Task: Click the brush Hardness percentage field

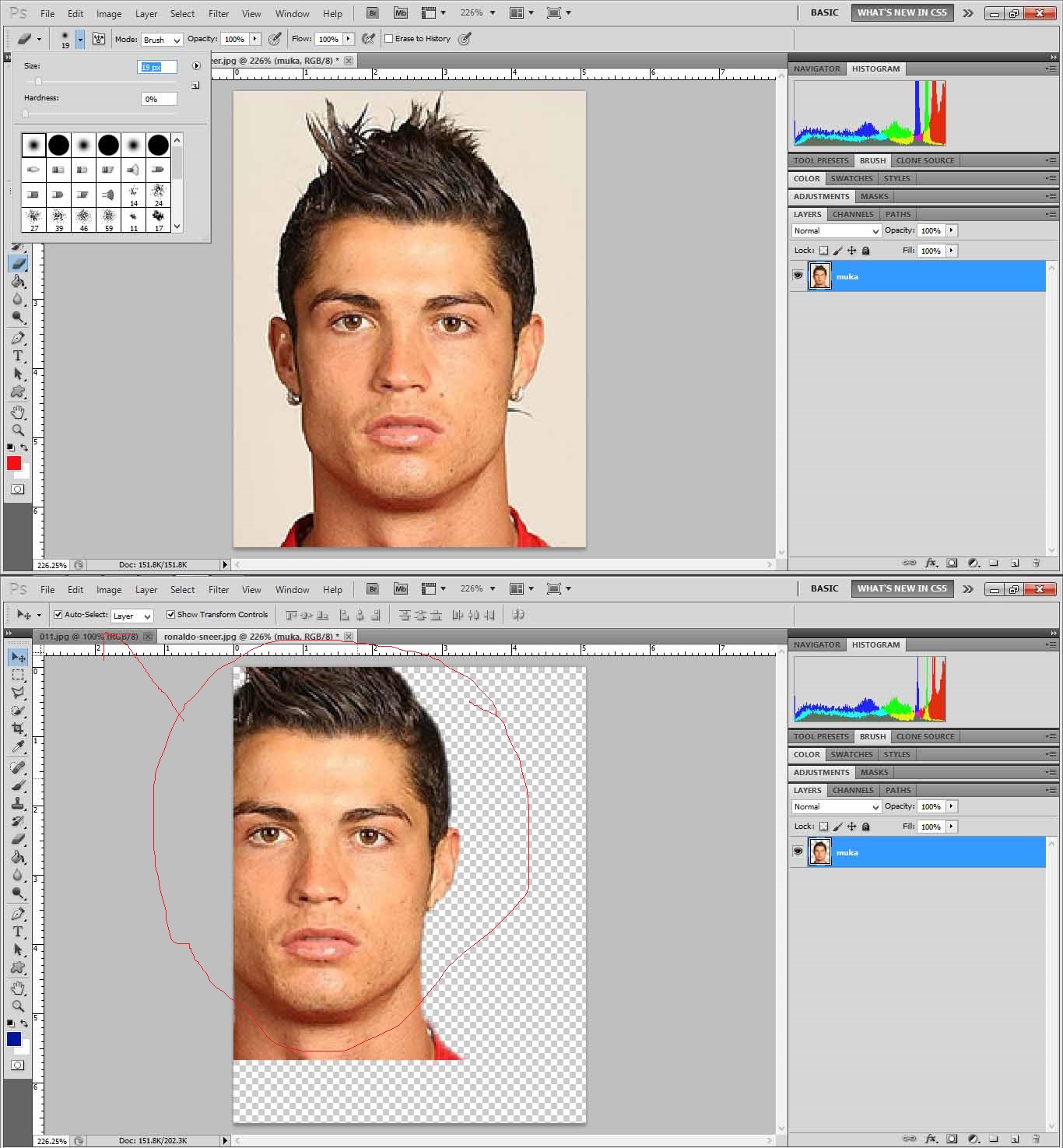Action: click(159, 99)
